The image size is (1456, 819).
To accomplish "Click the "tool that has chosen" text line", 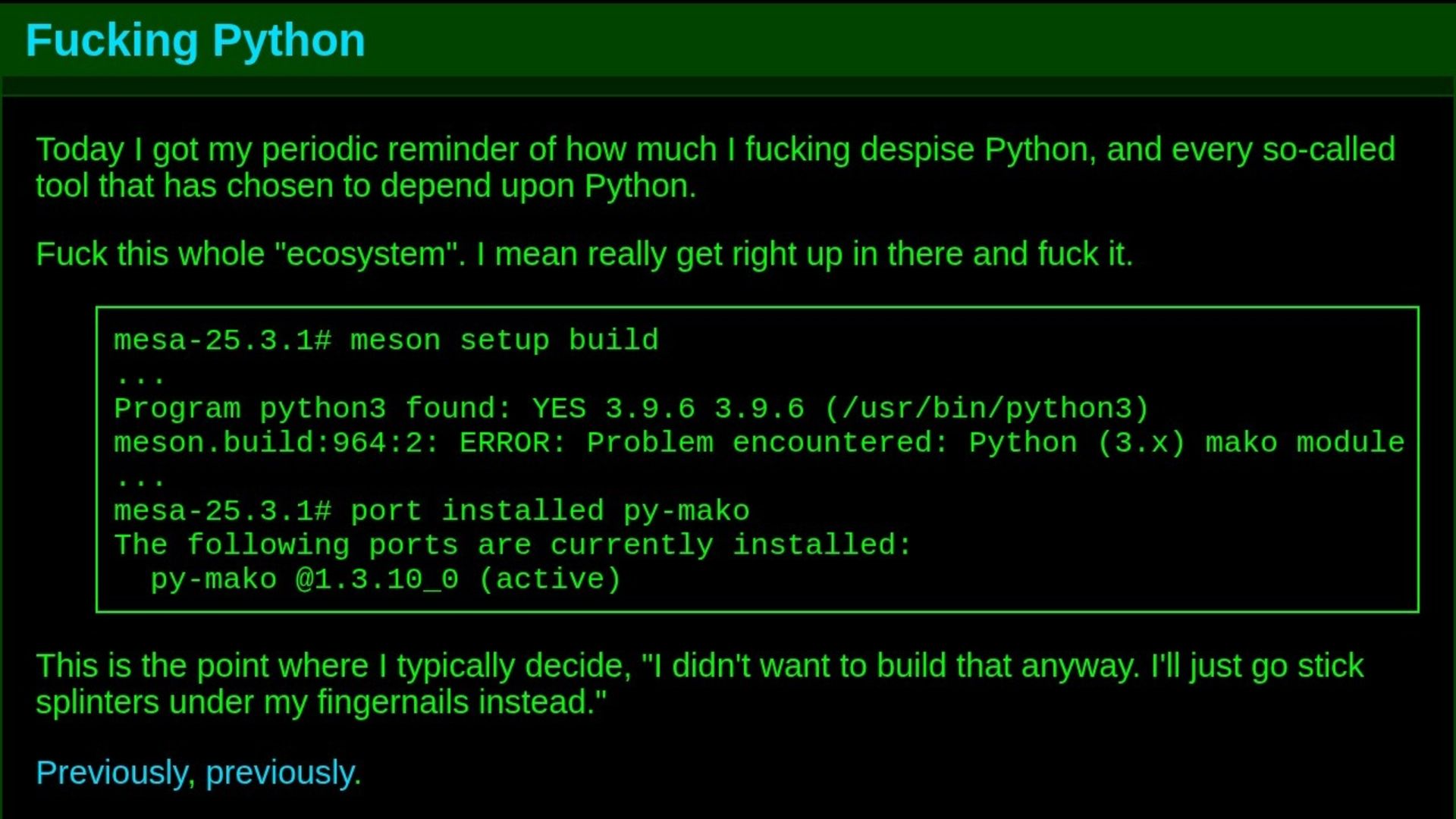I will pyautogui.click(x=366, y=186).
